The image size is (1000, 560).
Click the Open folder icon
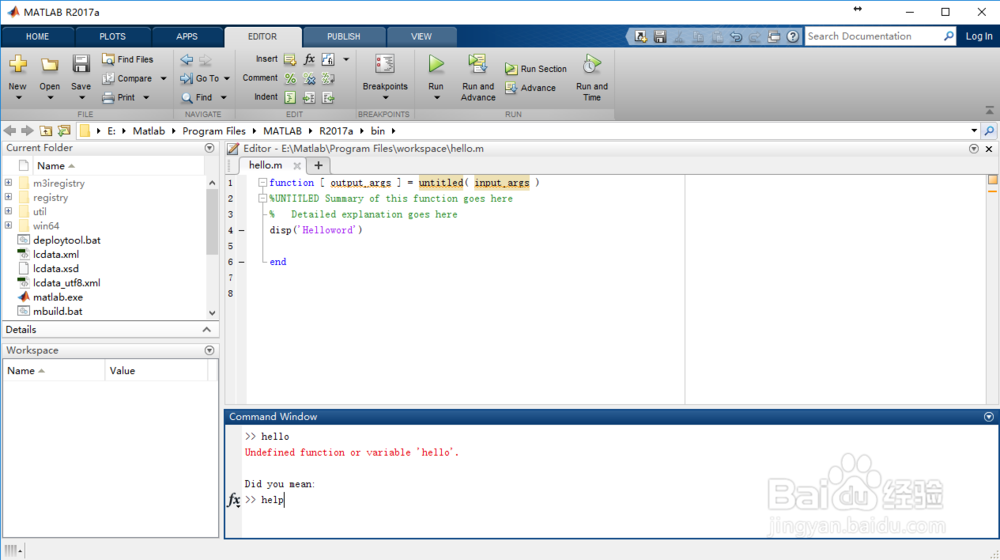coord(49,64)
